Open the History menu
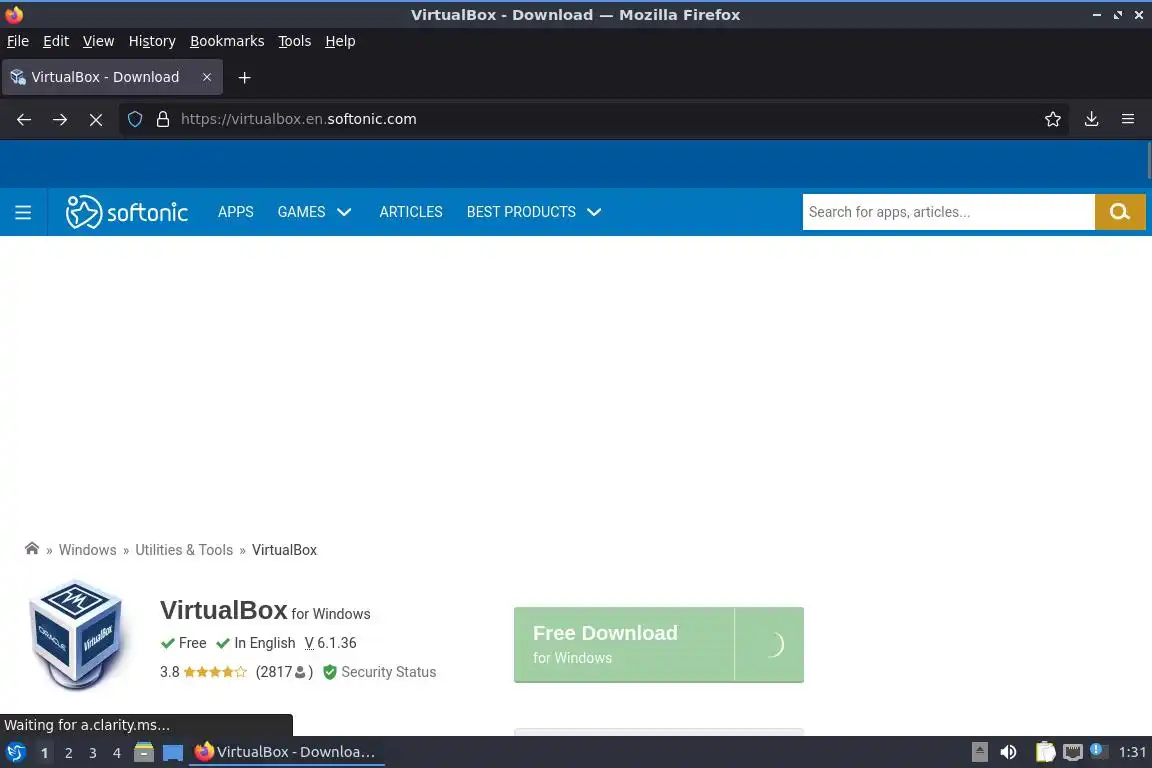 (x=152, y=41)
